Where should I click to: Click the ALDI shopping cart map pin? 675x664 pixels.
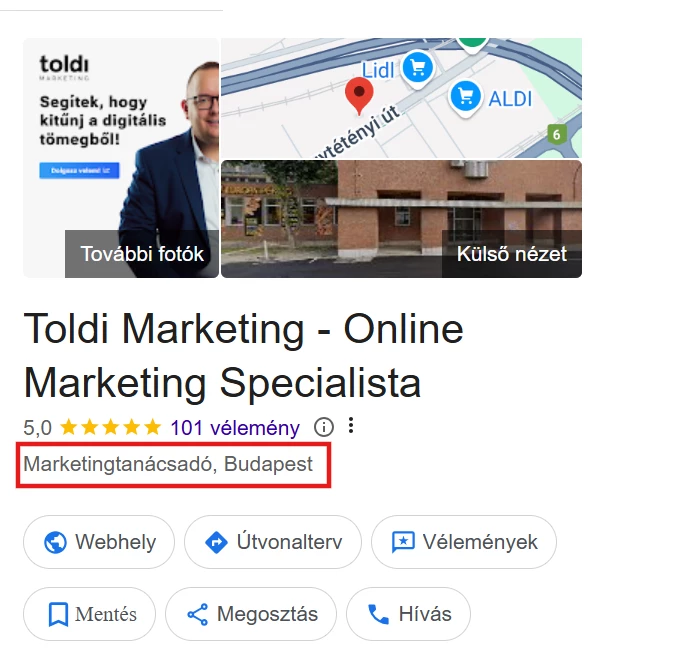point(465,97)
